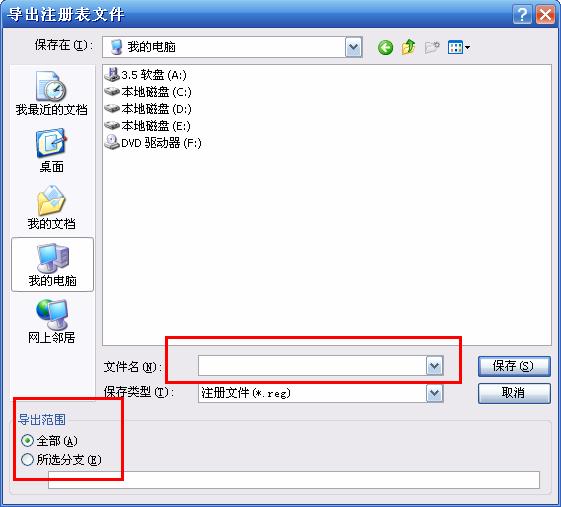
Task: Click the 保存 button
Action: 514,366
